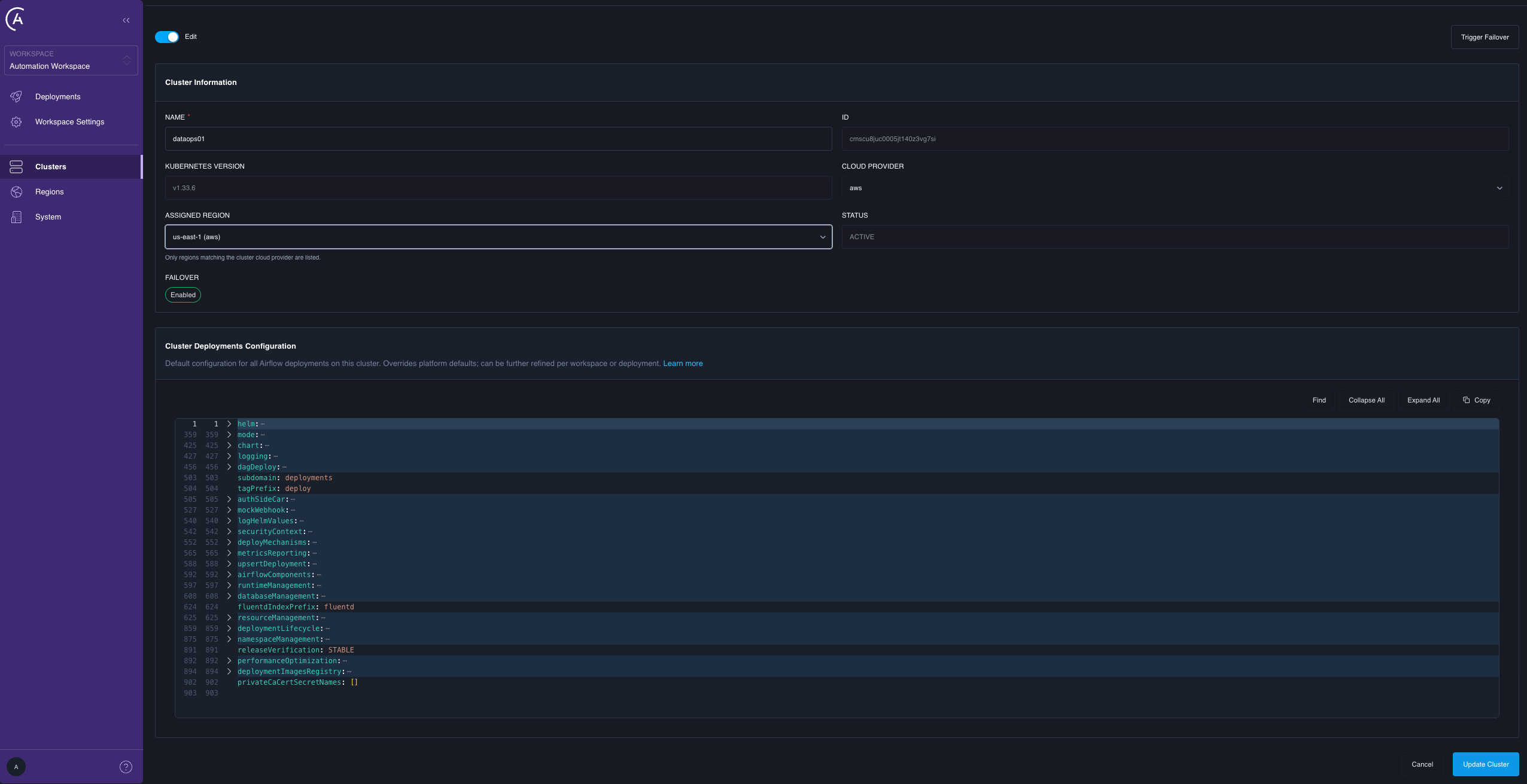Click the Workspace Settings gear icon
This screenshot has width=1527, height=784.
pyautogui.click(x=17, y=122)
